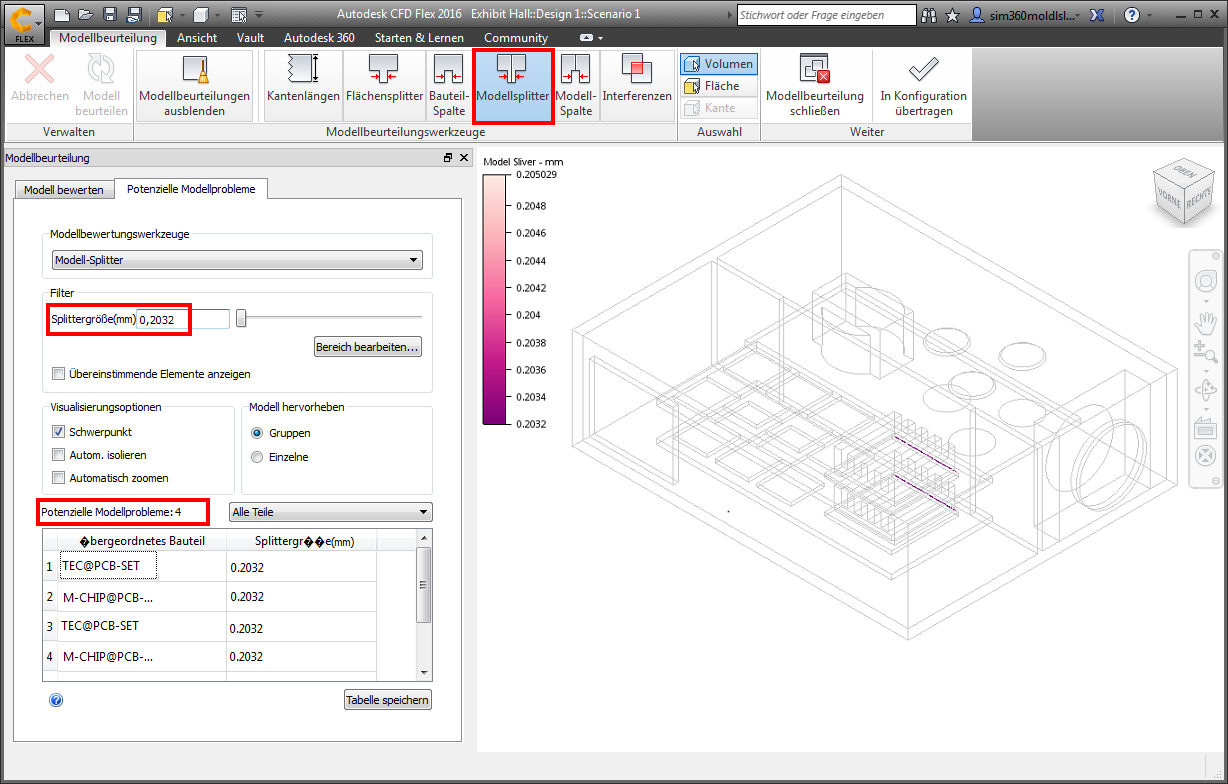Open the Community ribbon tab
The width and height of the screenshot is (1228, 784).
(x=516, y=37)
